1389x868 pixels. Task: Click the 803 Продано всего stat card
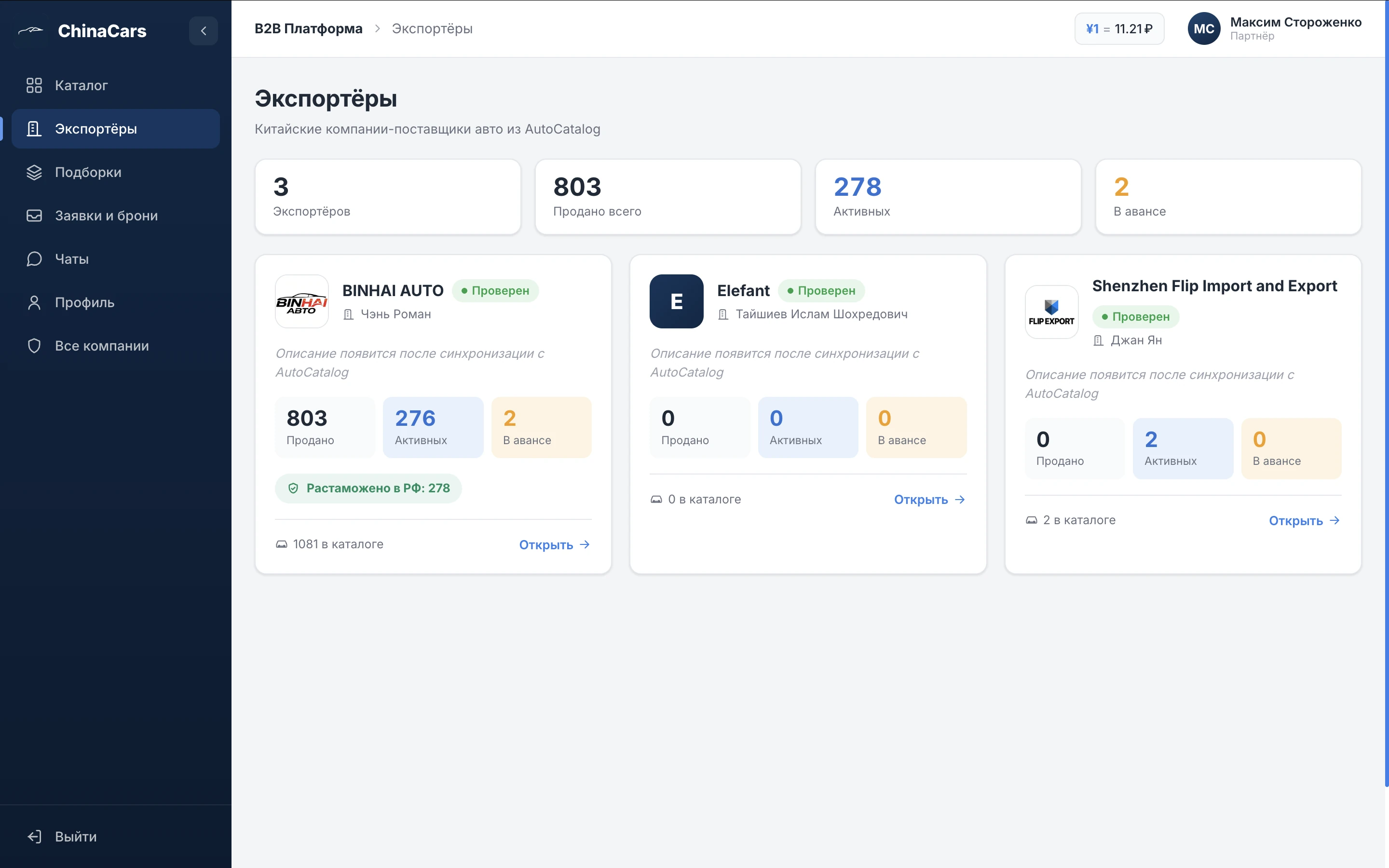tap(668, 197)
